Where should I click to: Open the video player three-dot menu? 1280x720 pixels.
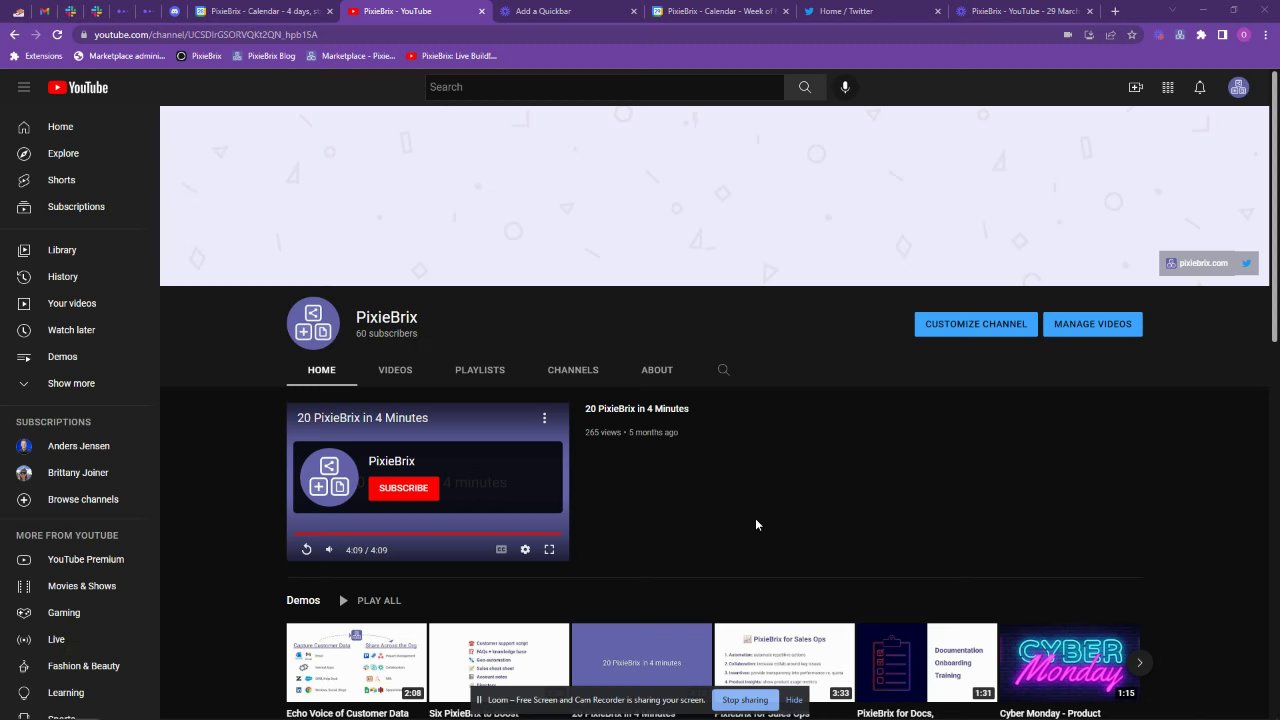pyautogui.click(x=544, y=418)
